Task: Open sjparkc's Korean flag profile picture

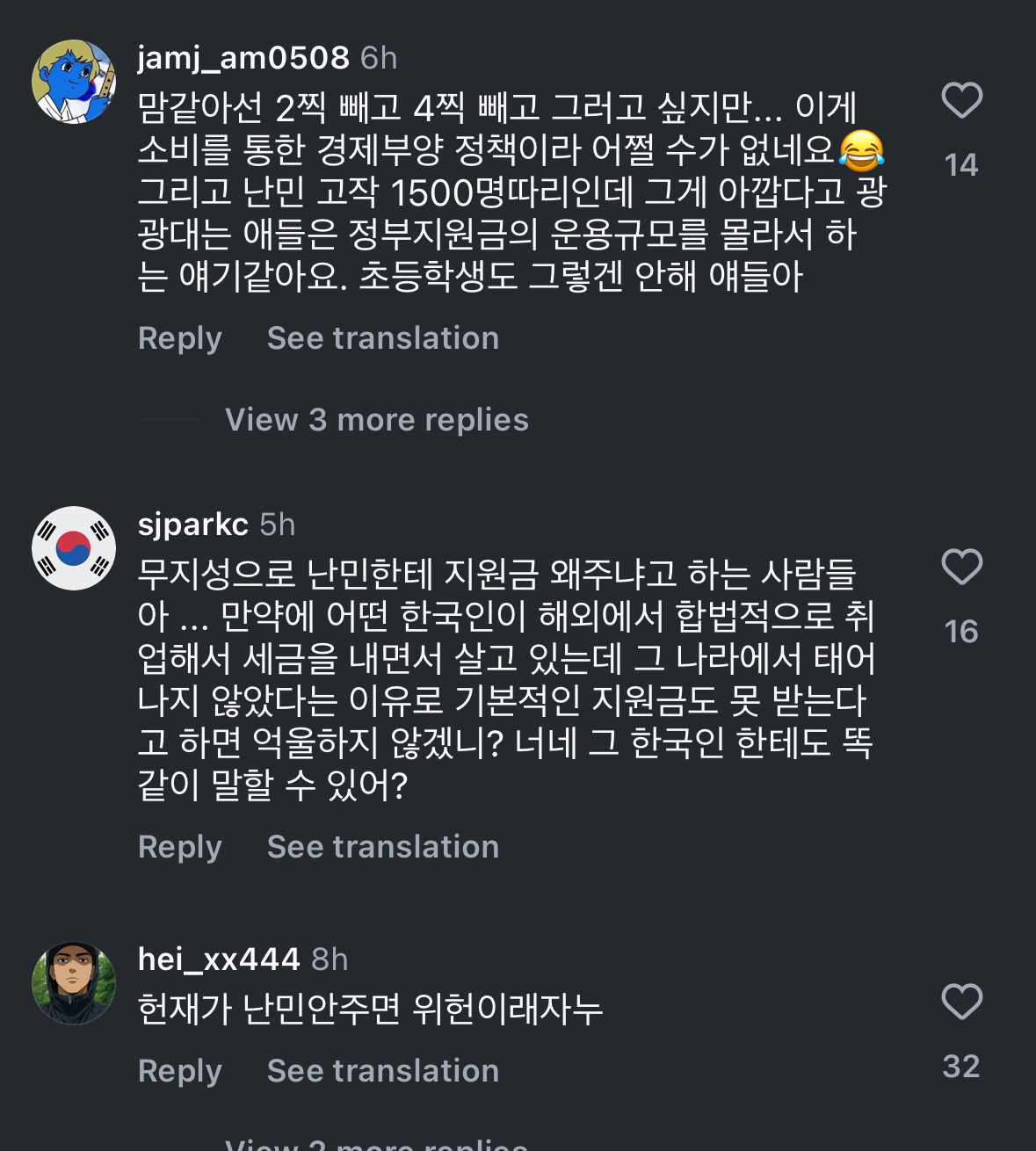Action: 74,548
